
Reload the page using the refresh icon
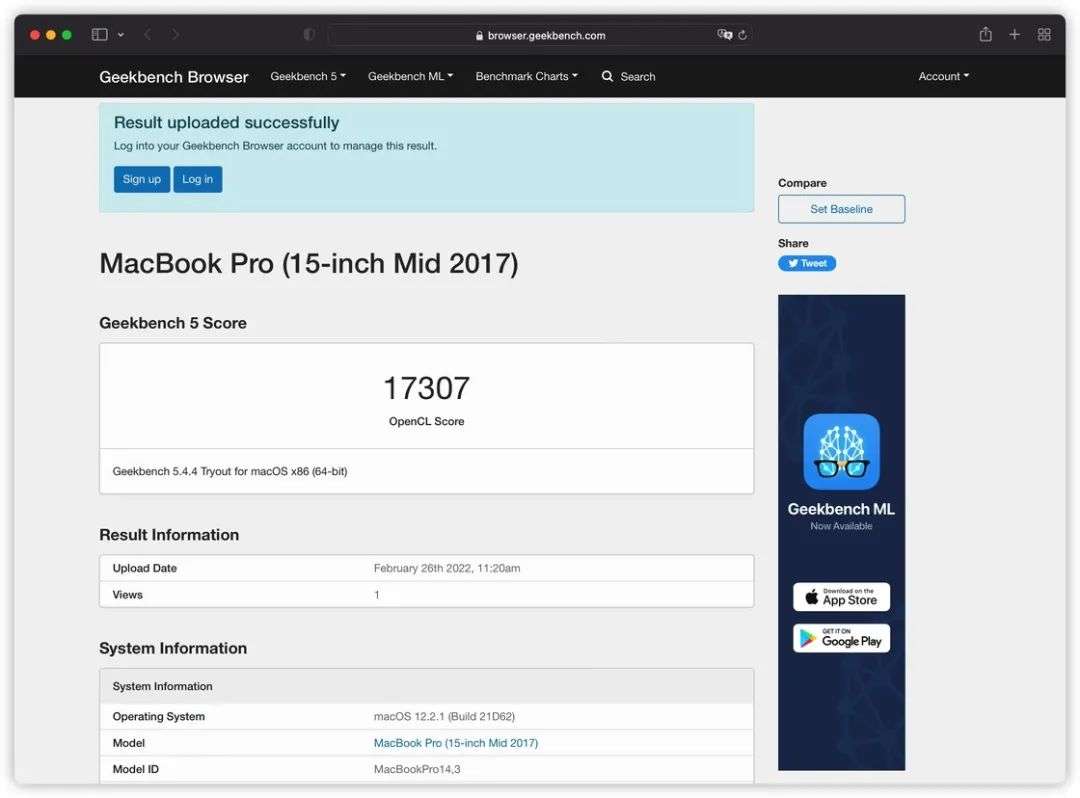pyautogui.click(x=742, y=35)
